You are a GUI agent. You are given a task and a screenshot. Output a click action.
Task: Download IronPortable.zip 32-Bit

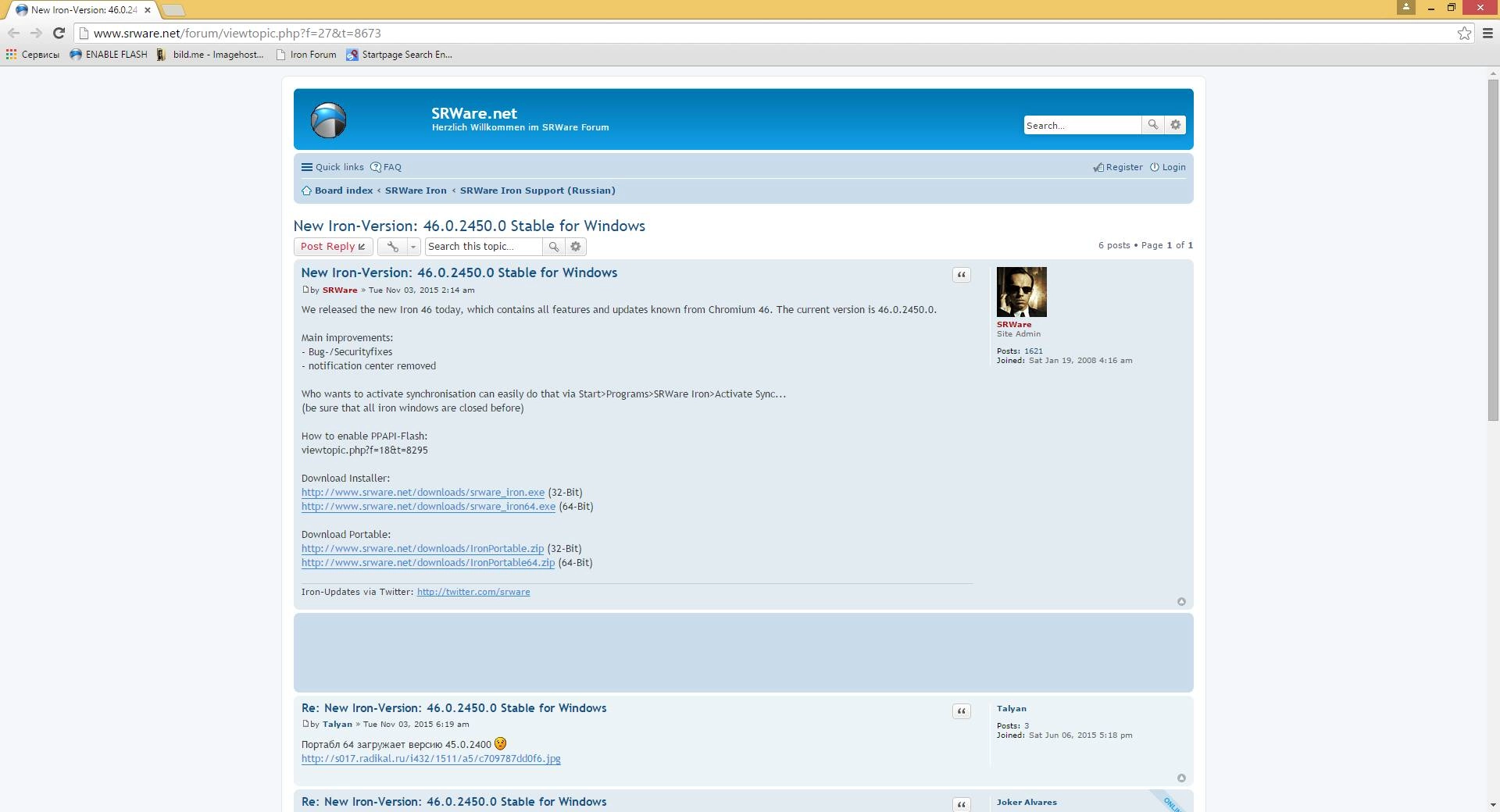tap(423, 549)
